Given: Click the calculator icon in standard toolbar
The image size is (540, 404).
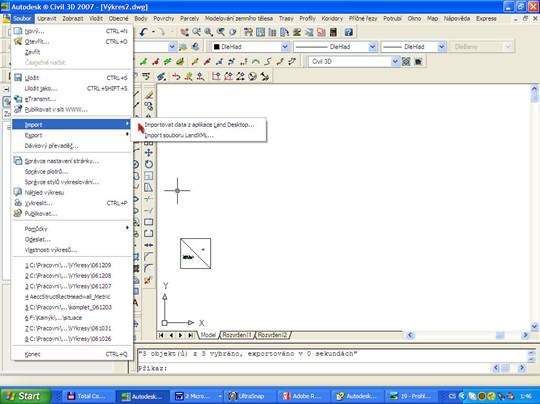Looking at the screenshot, I should pos(333,32).
